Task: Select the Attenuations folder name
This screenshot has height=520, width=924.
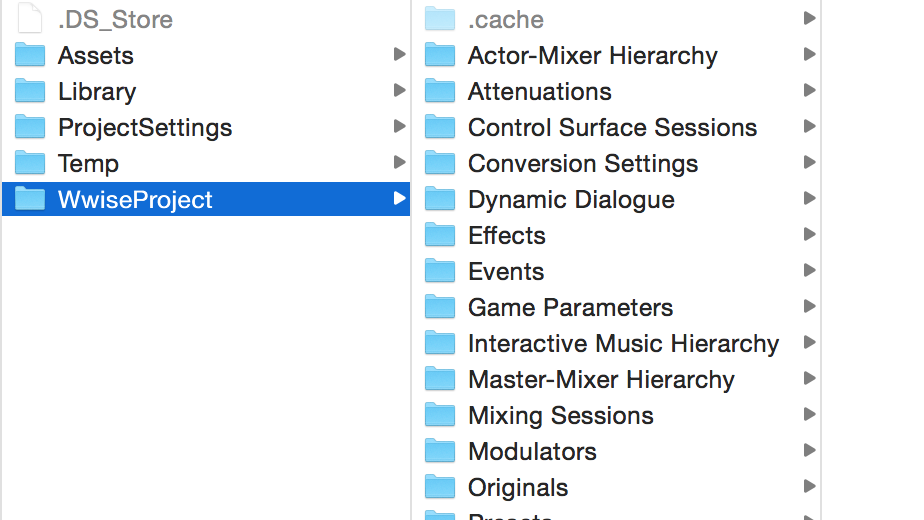Action: point(540,91)
